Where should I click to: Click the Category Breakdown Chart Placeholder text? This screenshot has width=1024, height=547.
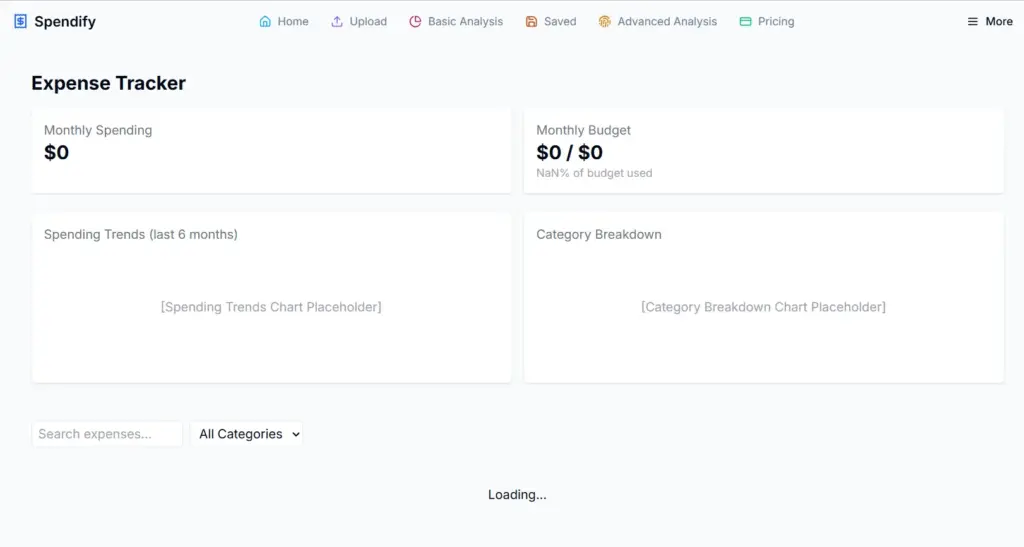763,307
